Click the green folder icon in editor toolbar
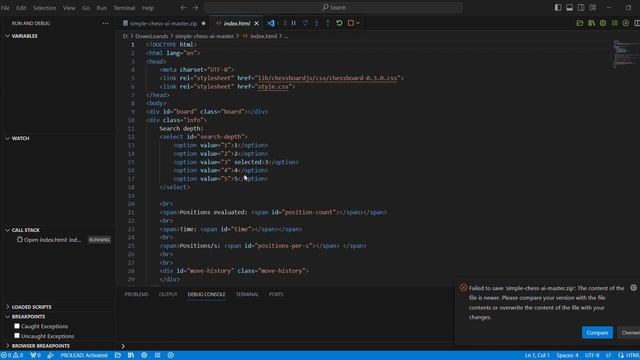This screenshot has height=360, width=640. (580, 23)
